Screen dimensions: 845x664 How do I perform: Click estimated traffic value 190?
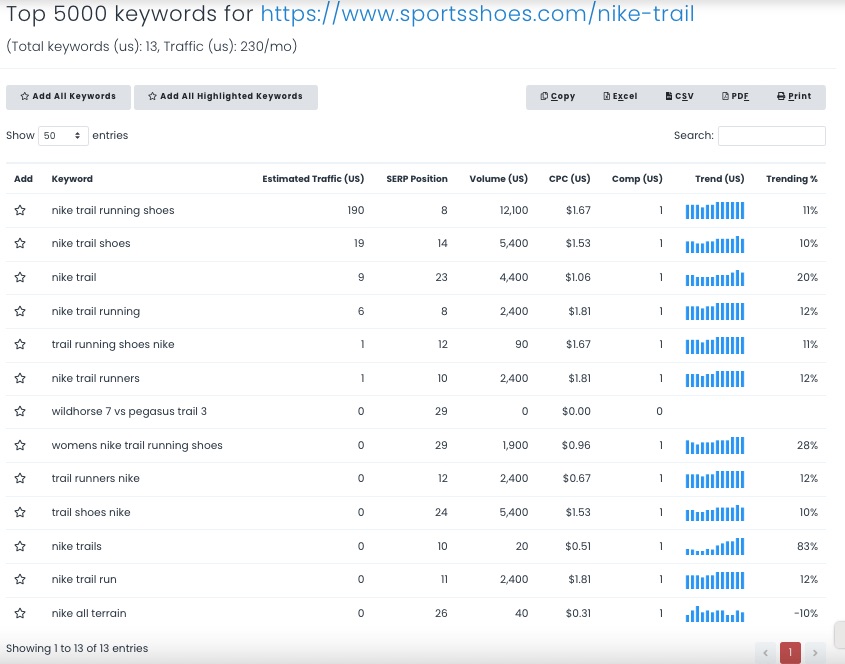(x=356, y=210)
